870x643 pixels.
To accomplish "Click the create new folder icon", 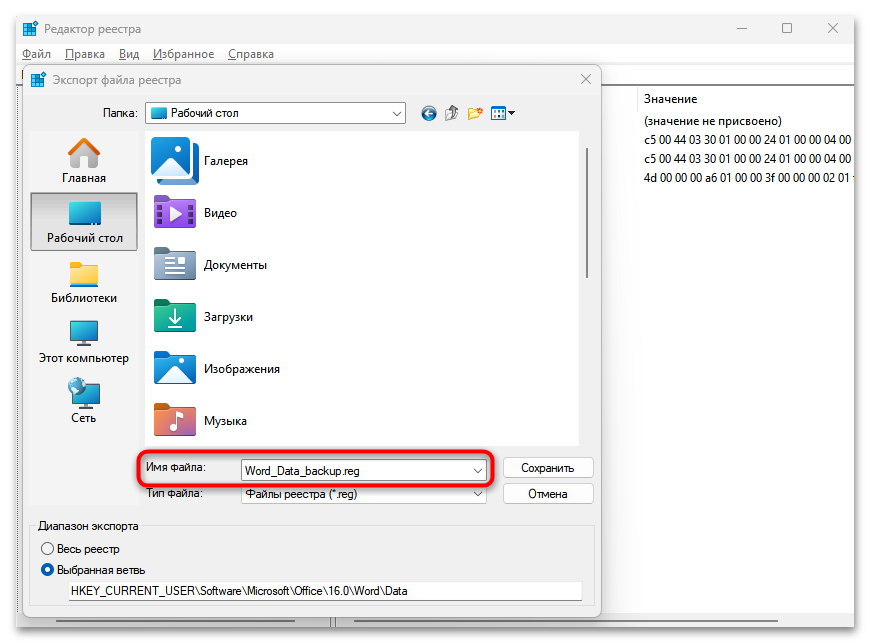I will click(476, 113).
